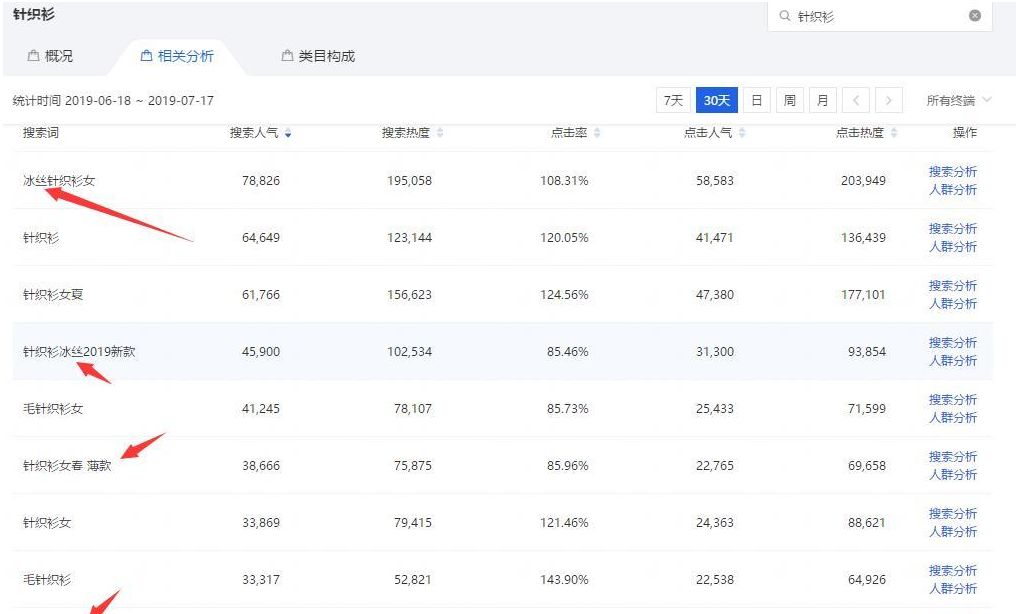Click the next page right chevron
This screenshot has height=614, width=1016.
[x=889, y=100]
